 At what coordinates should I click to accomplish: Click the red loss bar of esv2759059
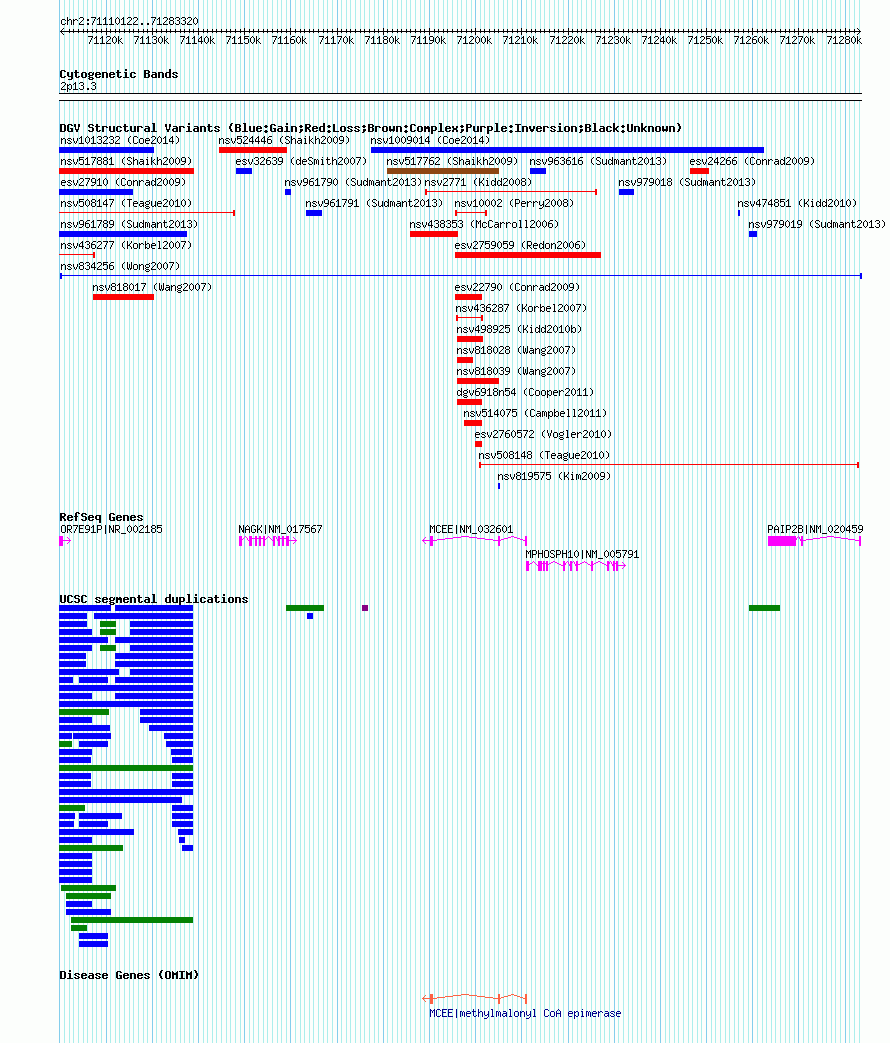point(527,255)
